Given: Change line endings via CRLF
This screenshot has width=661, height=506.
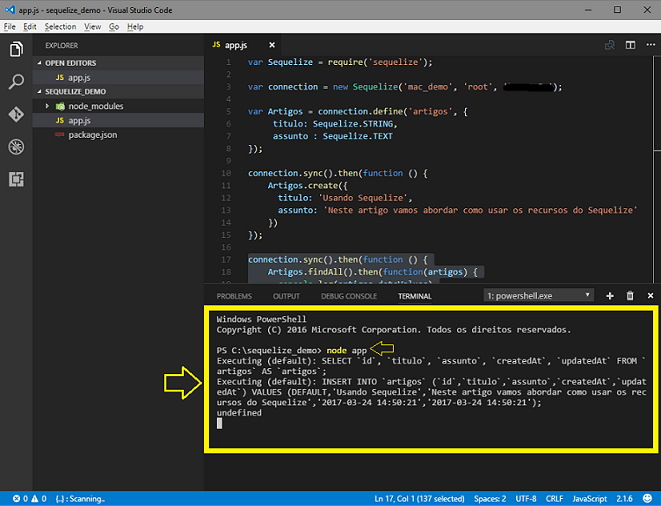Looking at the screenshot, I should click(x=554, y=498).
